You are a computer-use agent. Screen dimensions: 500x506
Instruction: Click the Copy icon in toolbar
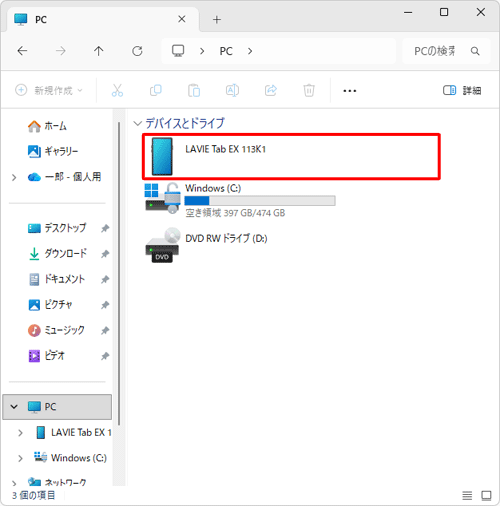point(156,90)
